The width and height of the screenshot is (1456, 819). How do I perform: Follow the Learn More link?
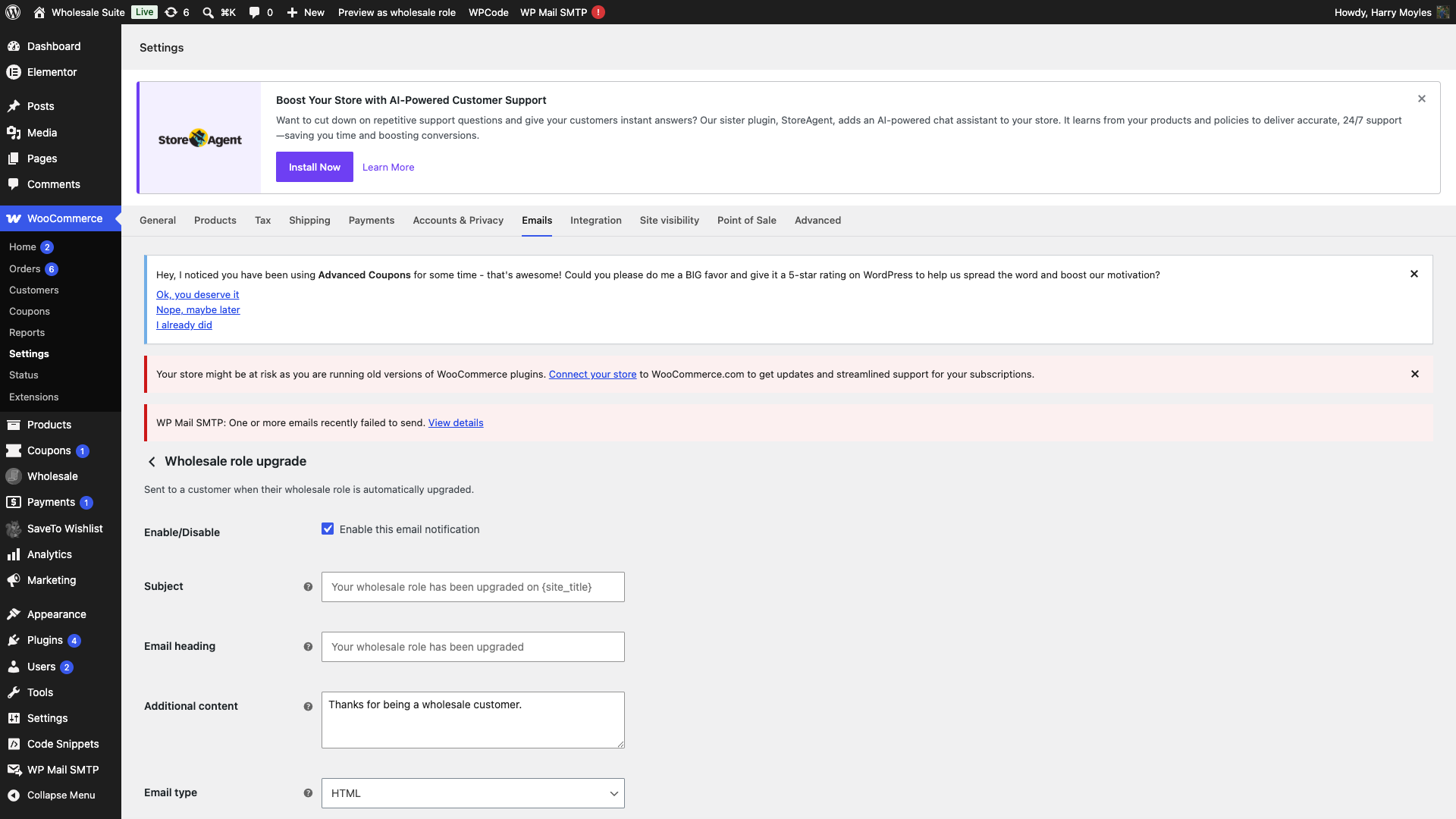tap(388, 168)
